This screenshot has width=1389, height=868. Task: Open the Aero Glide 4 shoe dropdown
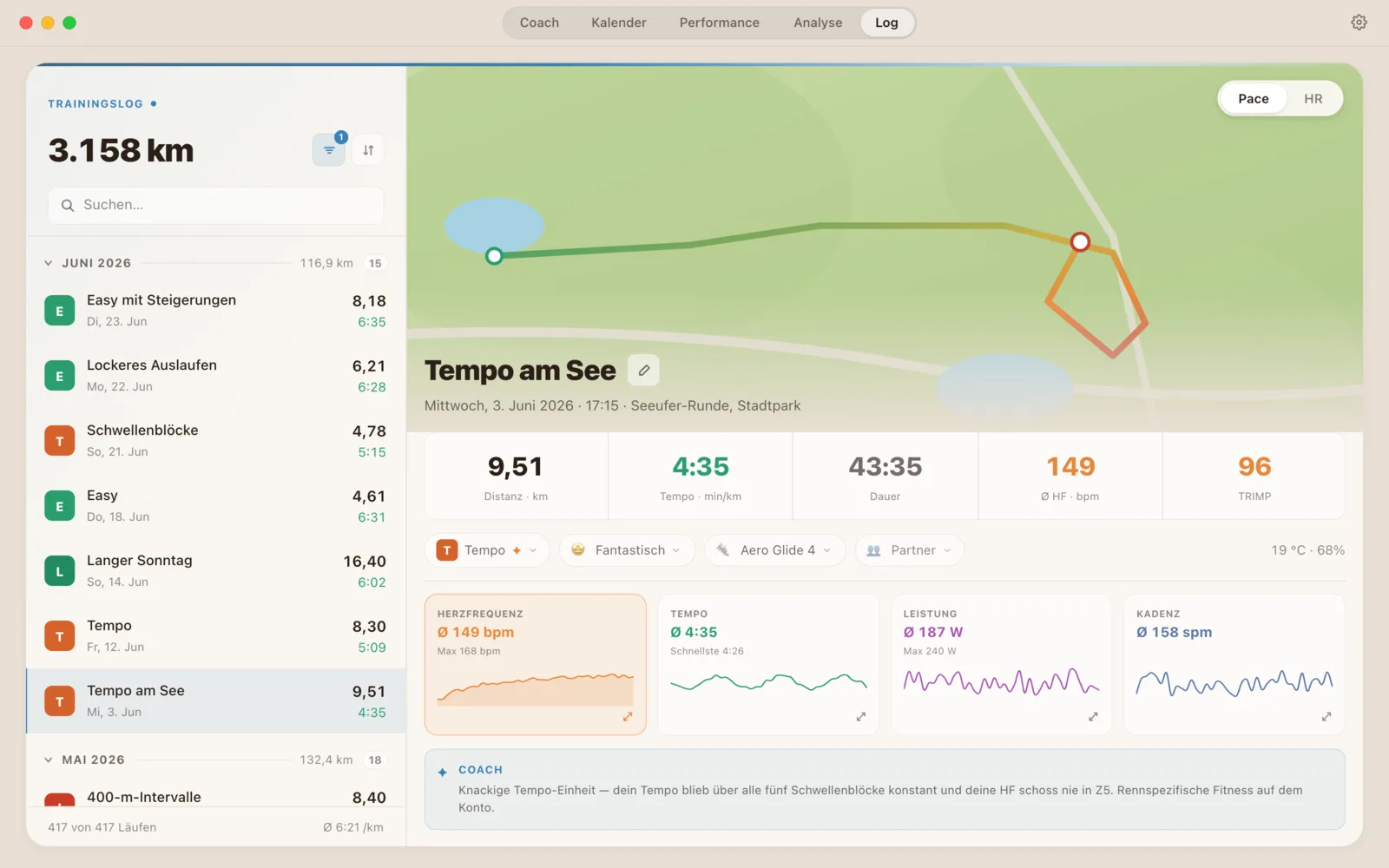774,550
